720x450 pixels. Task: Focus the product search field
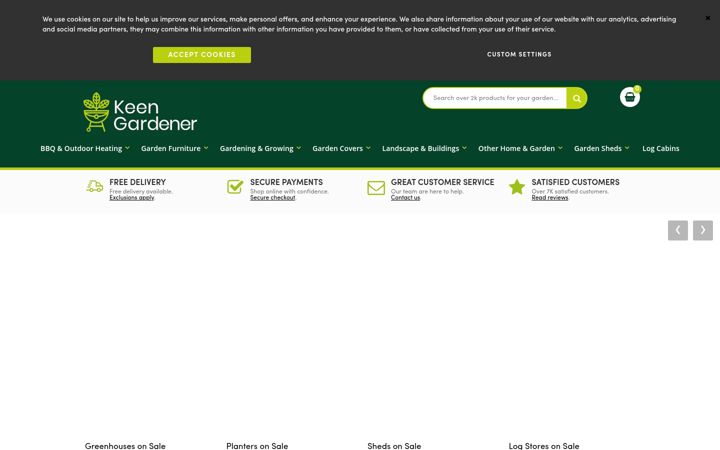click(495, 98)
